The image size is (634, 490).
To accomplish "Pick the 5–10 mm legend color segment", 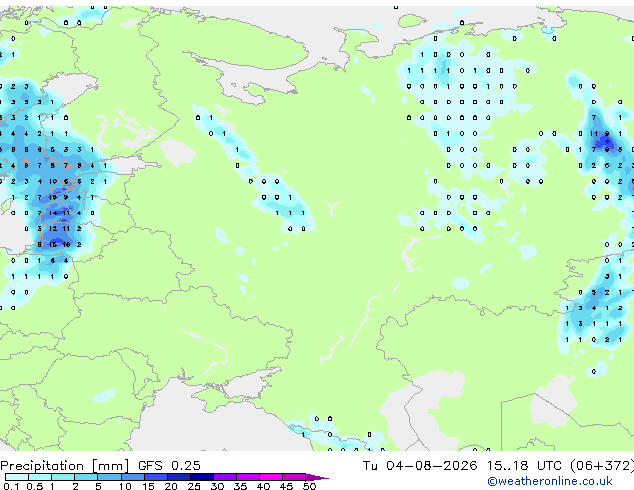I will (109, 477).
